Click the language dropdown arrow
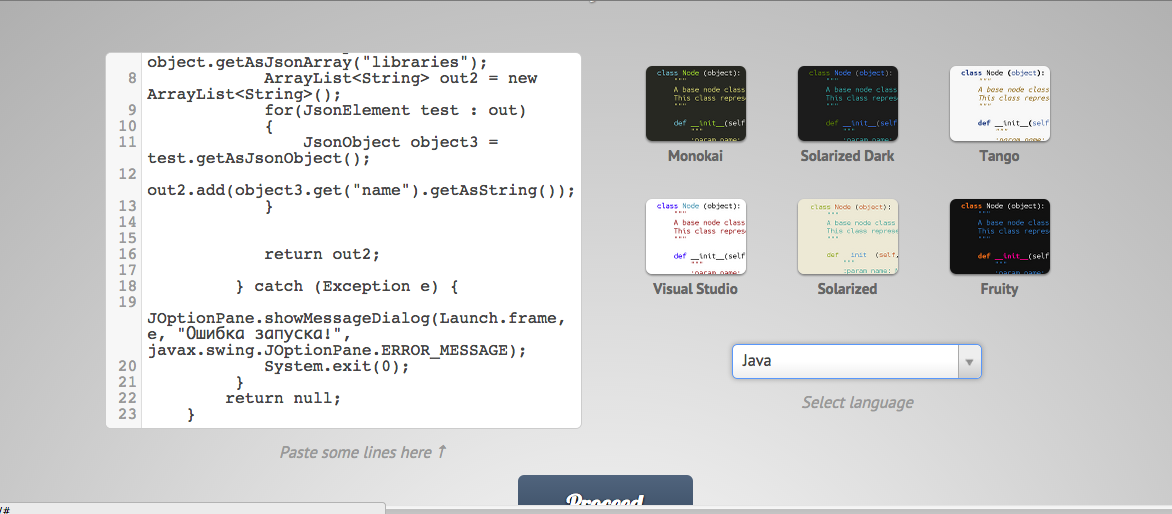This screenshot has height=514, width=1172. coord(969,362)
